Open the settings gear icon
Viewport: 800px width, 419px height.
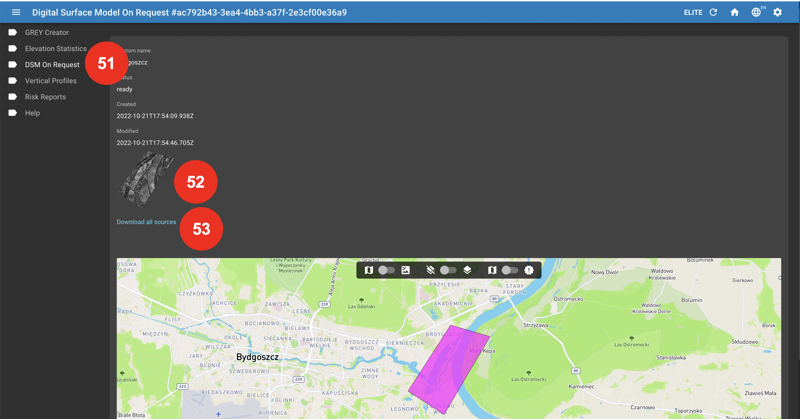pos(777,12)
